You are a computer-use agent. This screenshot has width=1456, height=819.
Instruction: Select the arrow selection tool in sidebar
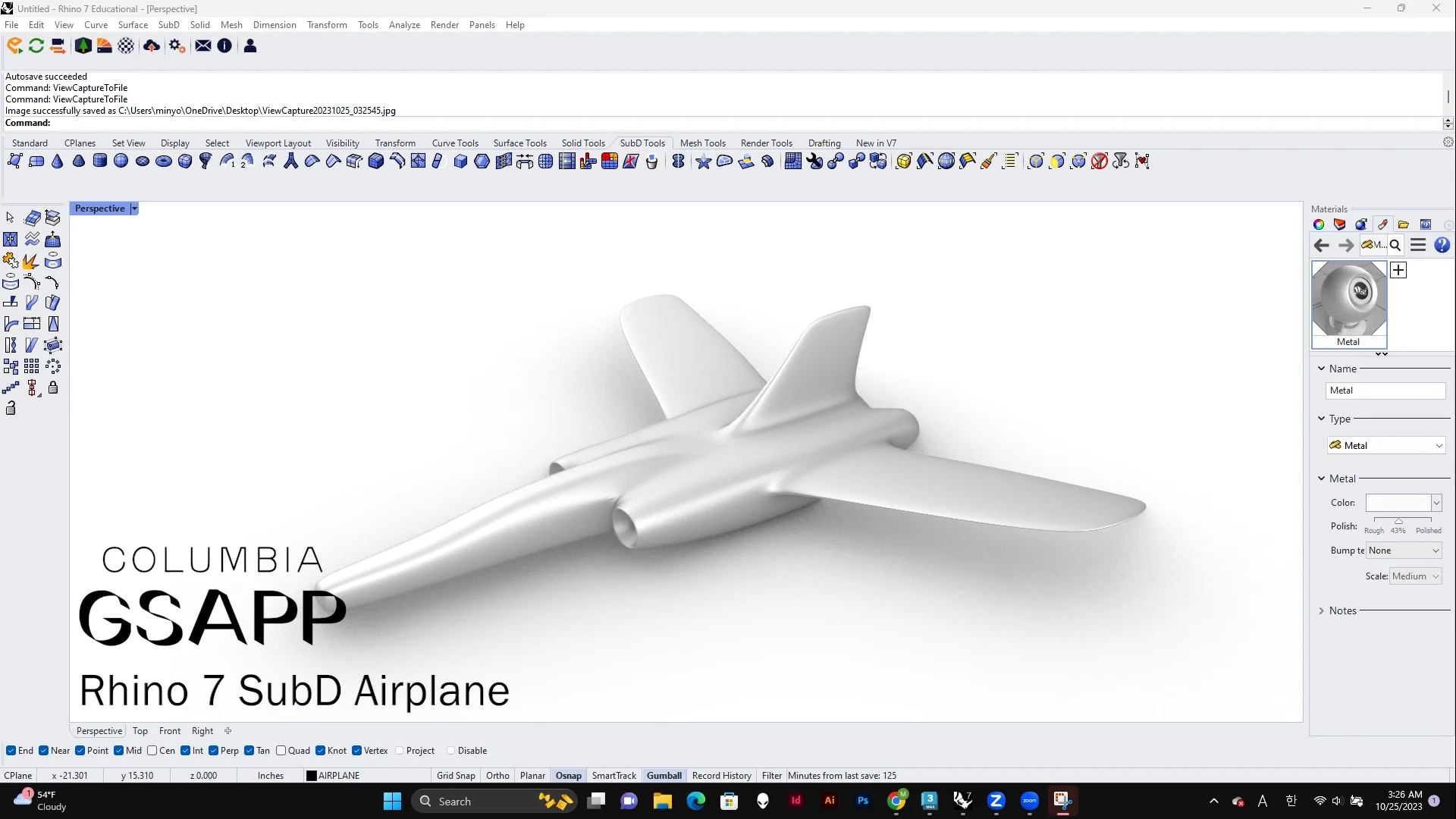click(10, 218)
